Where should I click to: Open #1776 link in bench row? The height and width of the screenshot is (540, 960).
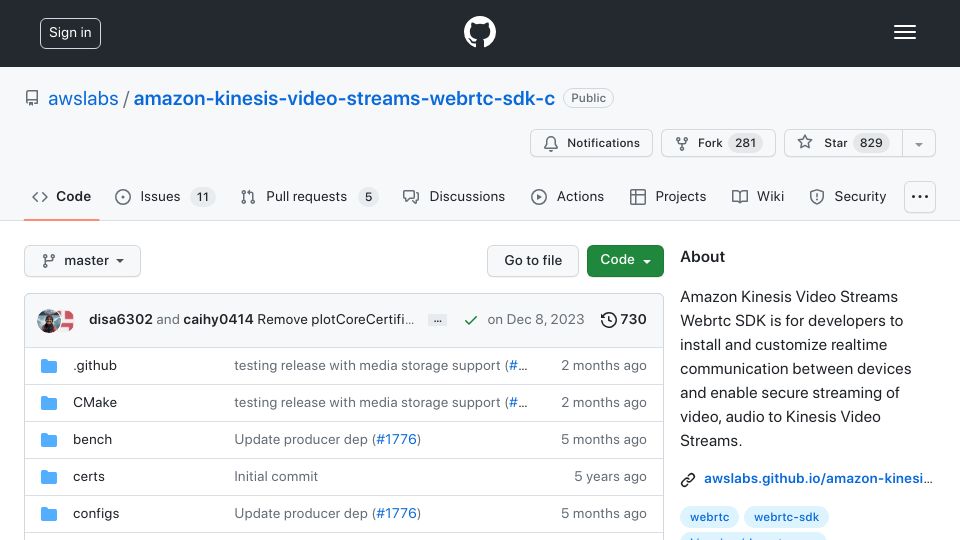pyautogui.click(x=396, y=440)
